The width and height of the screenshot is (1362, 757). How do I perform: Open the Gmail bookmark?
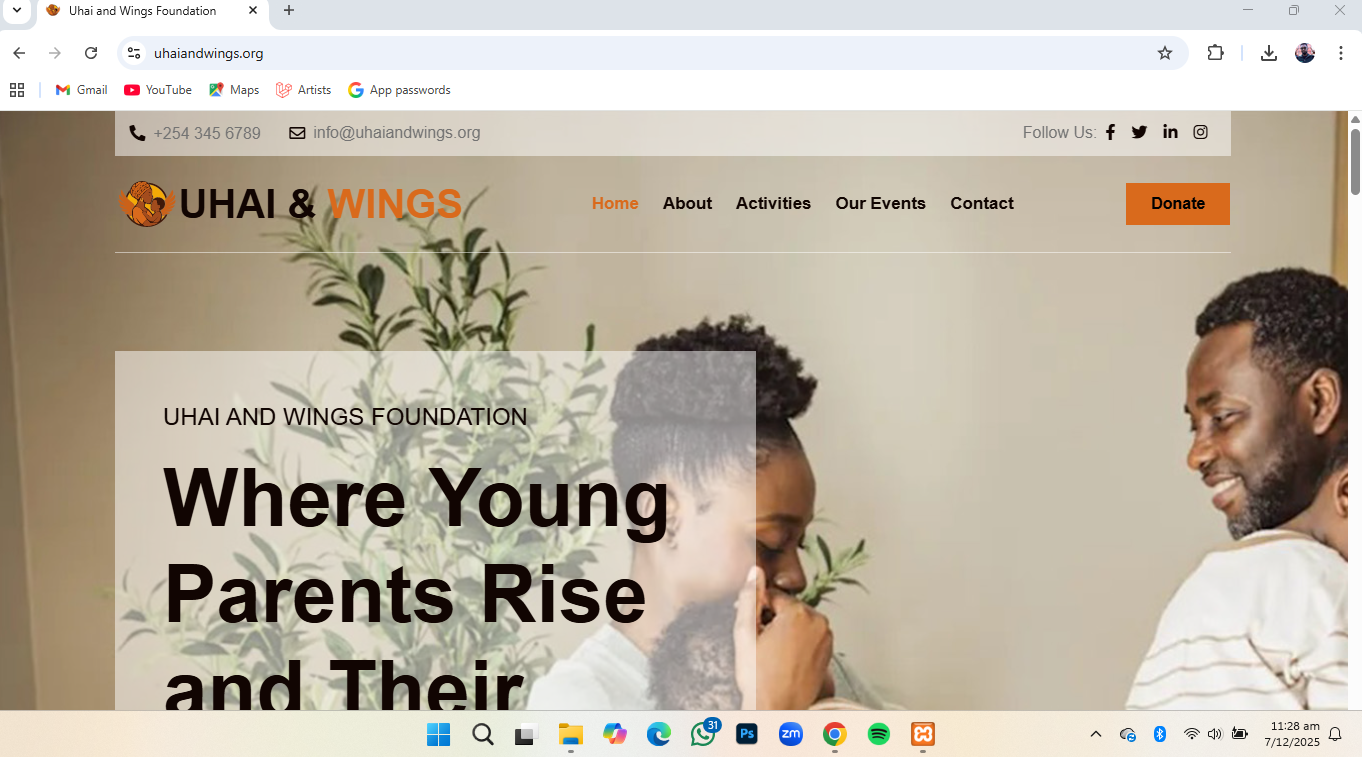tap(81, 90)
